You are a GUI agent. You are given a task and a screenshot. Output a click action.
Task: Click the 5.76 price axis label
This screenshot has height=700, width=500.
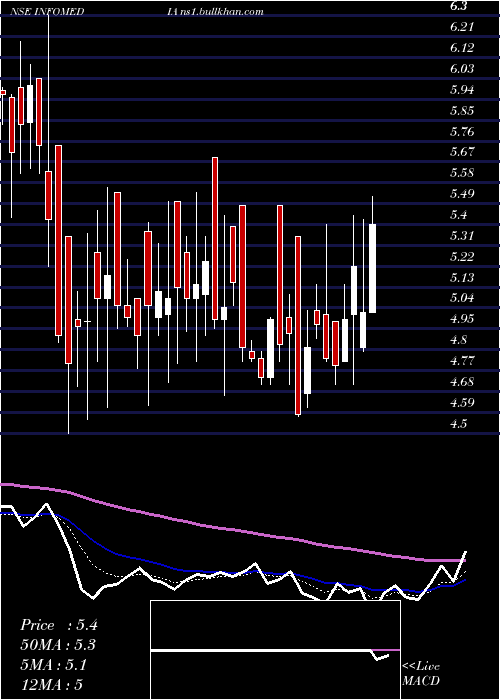tap(462, 132)
